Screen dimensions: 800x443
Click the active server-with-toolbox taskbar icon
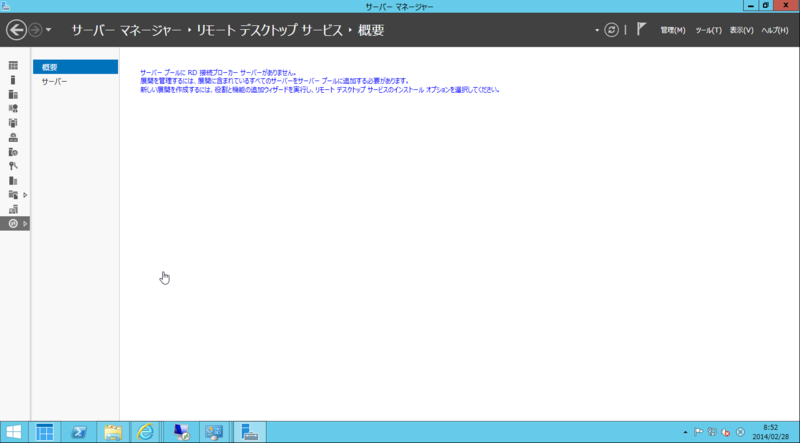[x=250, y=432]
